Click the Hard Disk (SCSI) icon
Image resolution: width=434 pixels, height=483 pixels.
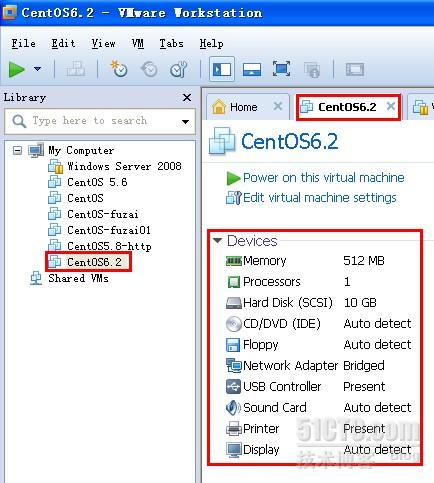234,303
